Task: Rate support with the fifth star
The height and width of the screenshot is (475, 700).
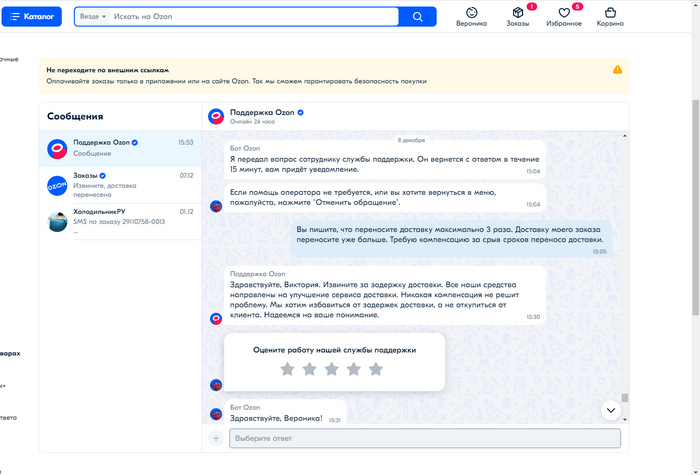Action: coord(376,369)
